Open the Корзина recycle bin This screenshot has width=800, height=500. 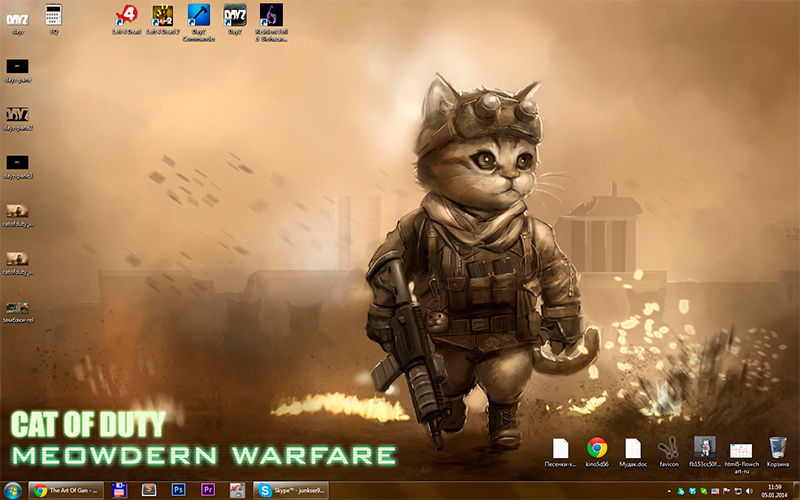tap(778, 452)
